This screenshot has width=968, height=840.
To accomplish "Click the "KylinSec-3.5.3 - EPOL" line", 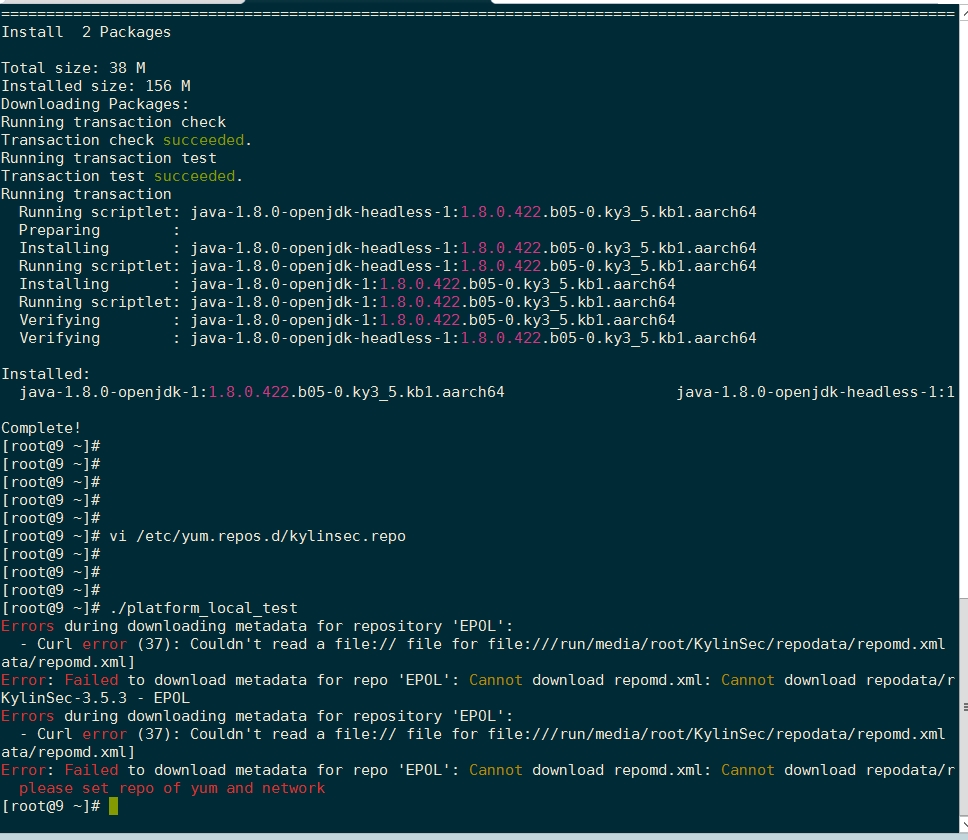I will [95, 698].
